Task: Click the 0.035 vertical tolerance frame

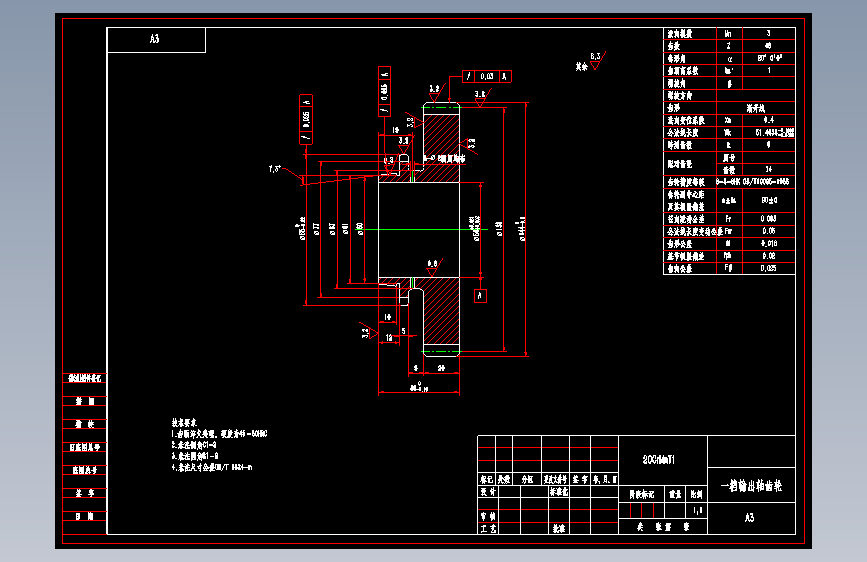Action: click(306, 119)
